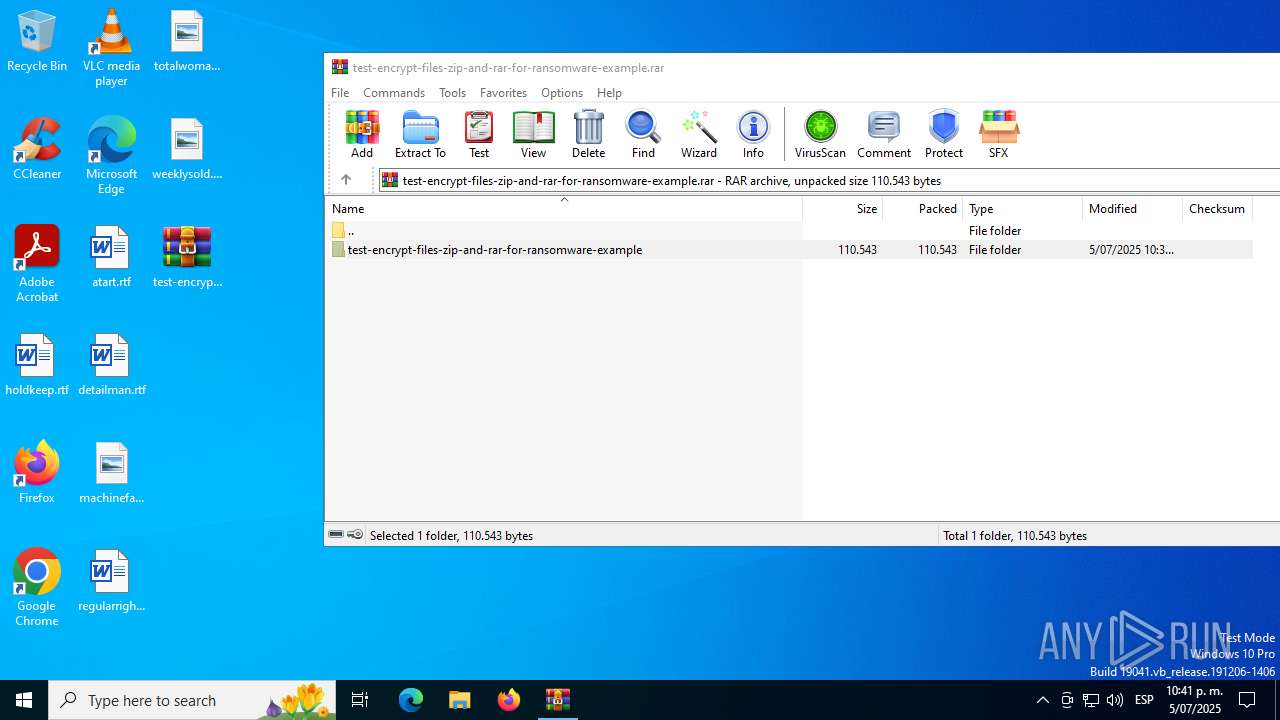1280x720 pixels.
Task: Select the parent folder '..' row
Action: [x=789, y=230]
